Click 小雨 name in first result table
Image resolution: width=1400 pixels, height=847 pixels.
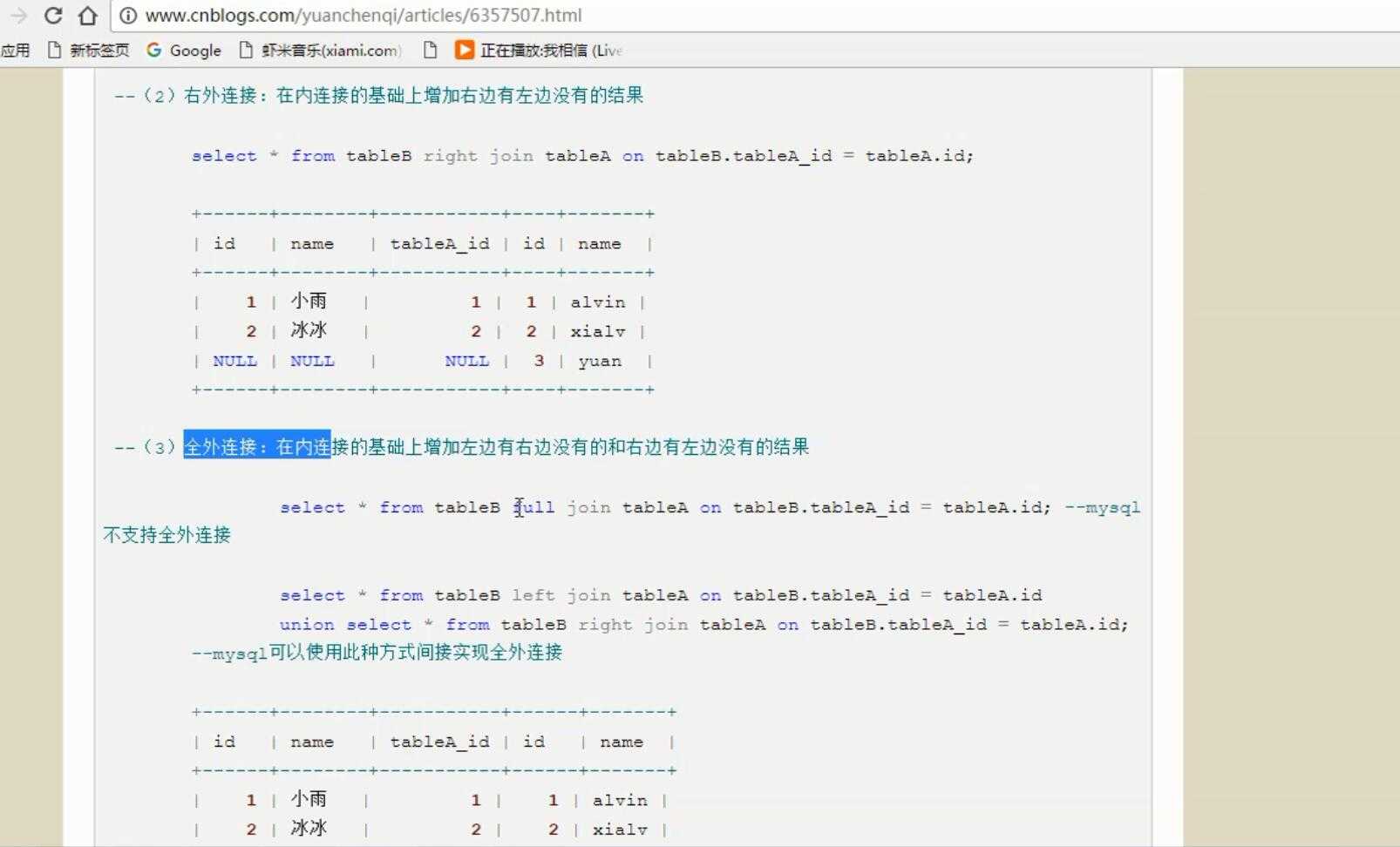[x=309, y=302]
